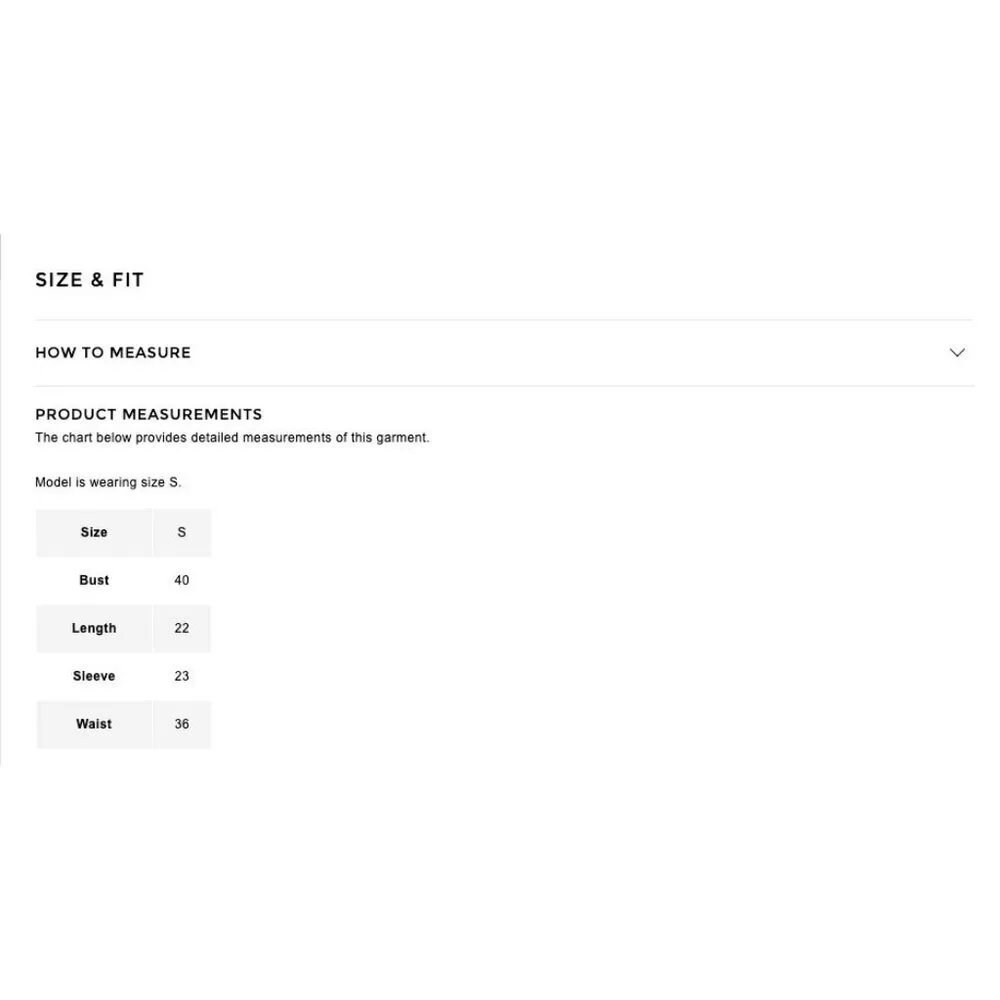Screen dimensions: 1000x1000
Task: Select the Size header cell
Action: pyautogui.click(x=94, y=533)
